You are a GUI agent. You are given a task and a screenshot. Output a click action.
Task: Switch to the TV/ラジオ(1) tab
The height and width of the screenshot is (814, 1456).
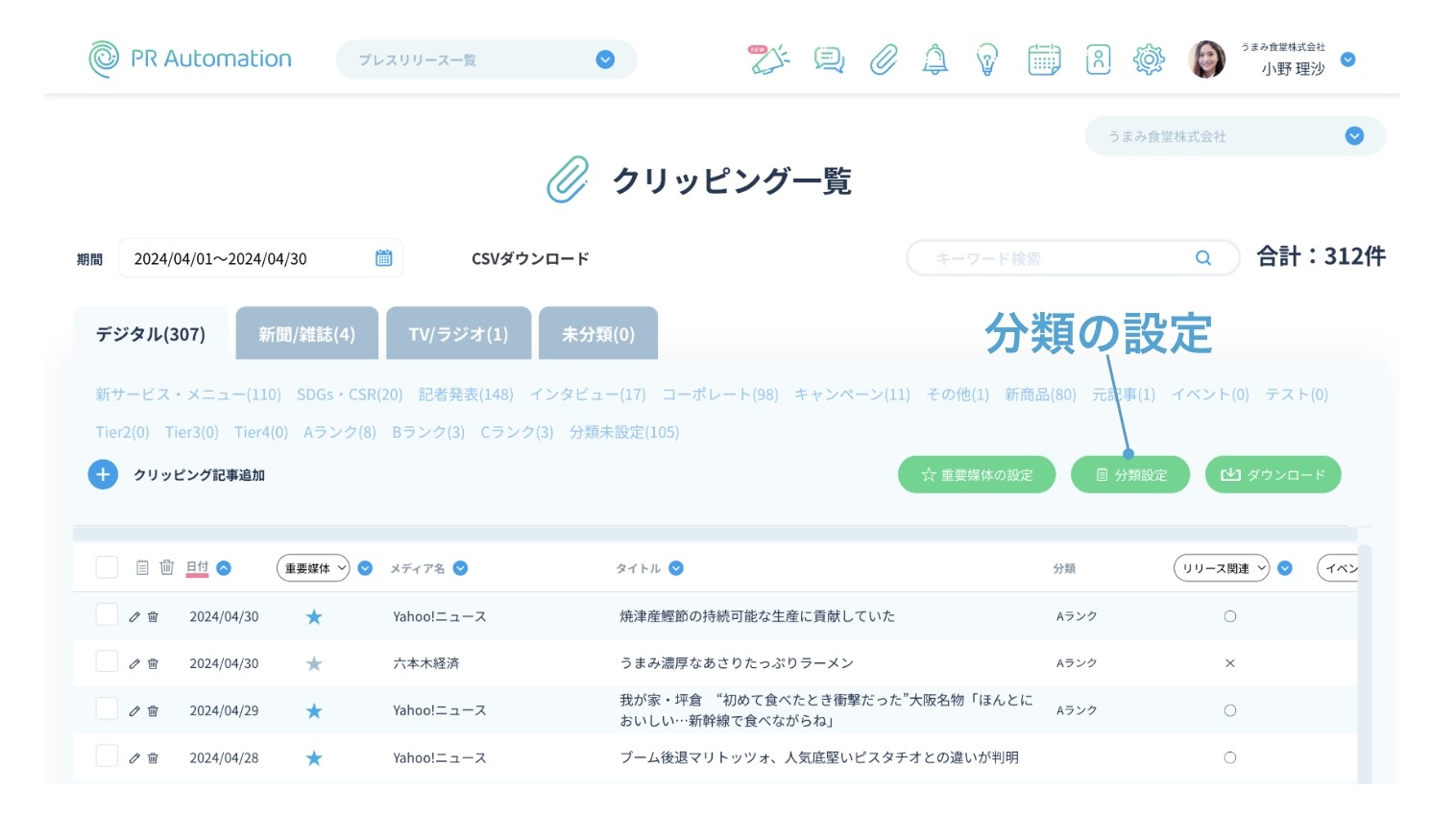pos(458,334)
